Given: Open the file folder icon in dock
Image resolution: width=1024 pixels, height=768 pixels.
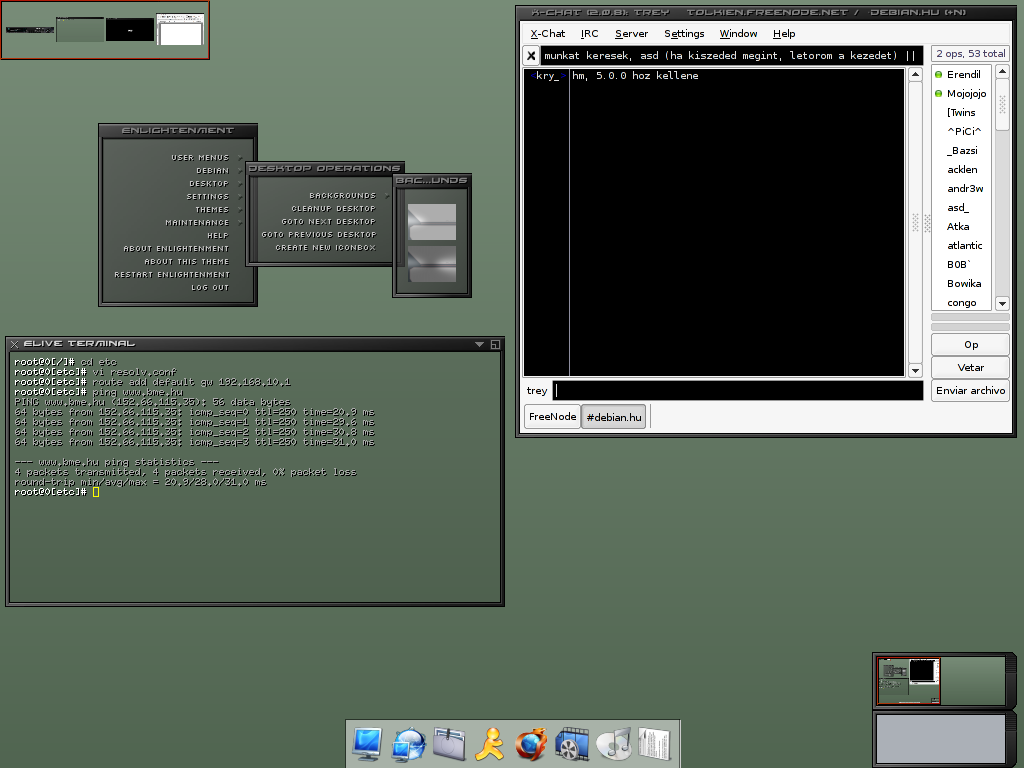Looking at the screenshot, I should [449, 744].
